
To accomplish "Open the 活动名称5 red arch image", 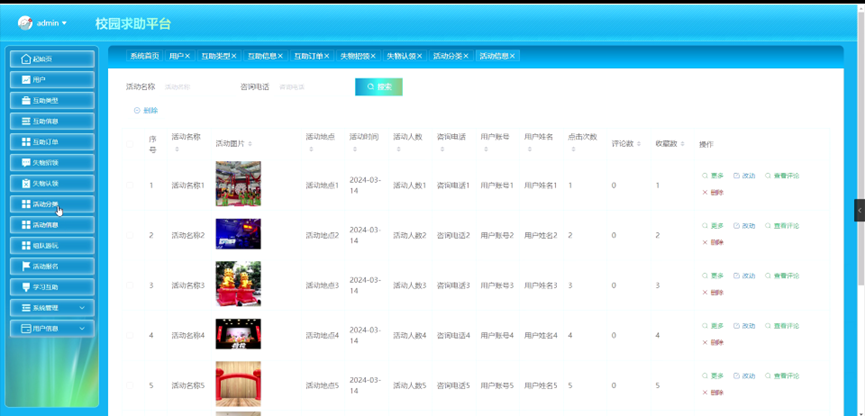I will coord(238,384).
